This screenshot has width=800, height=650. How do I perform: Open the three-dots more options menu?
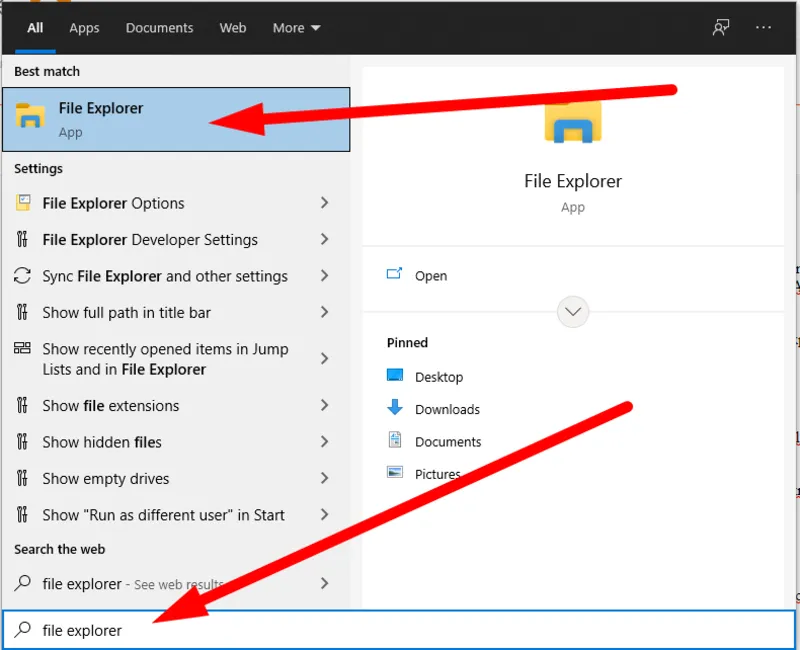(763, 28)
